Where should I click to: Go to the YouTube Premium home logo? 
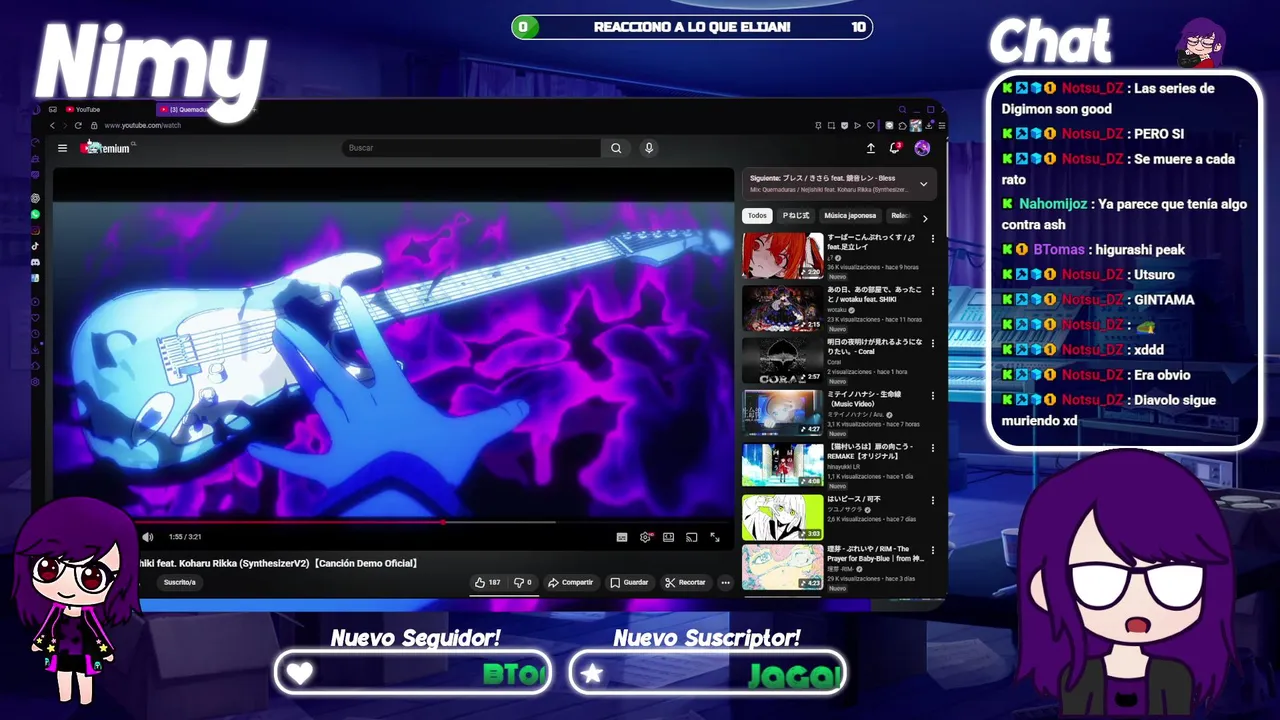[x=108, y=147]
